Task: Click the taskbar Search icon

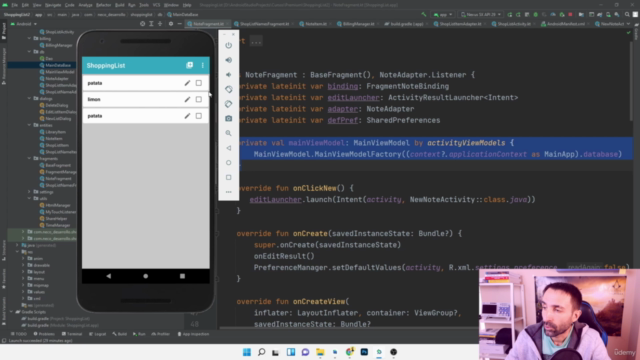Action: coord(262,352)
